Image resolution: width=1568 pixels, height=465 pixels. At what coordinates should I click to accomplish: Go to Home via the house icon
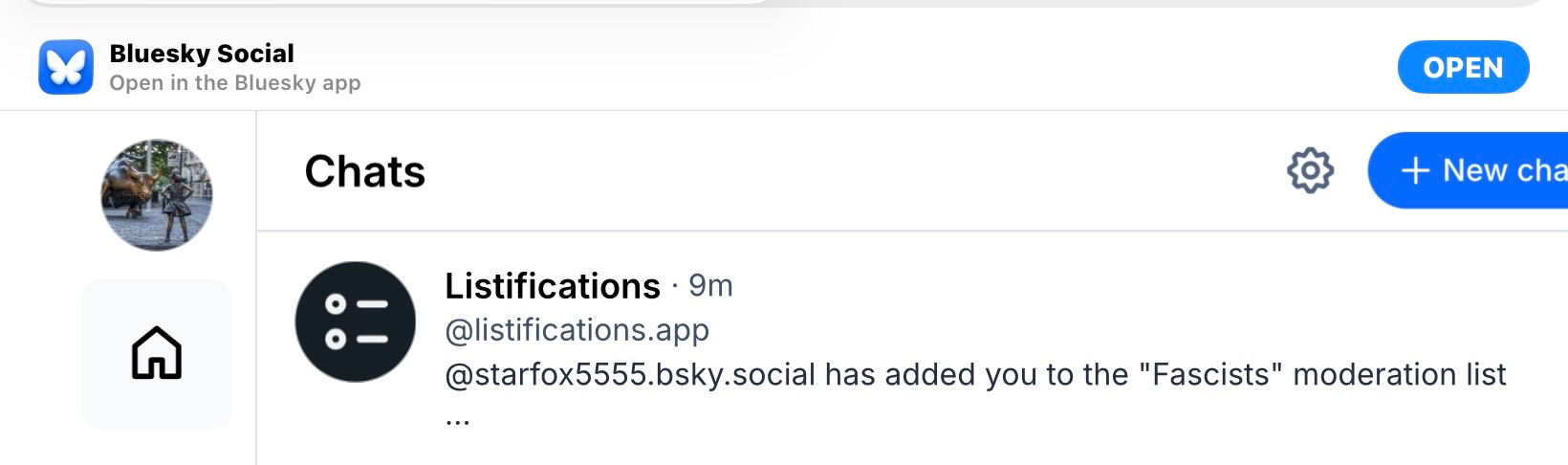tap(157, 353)
